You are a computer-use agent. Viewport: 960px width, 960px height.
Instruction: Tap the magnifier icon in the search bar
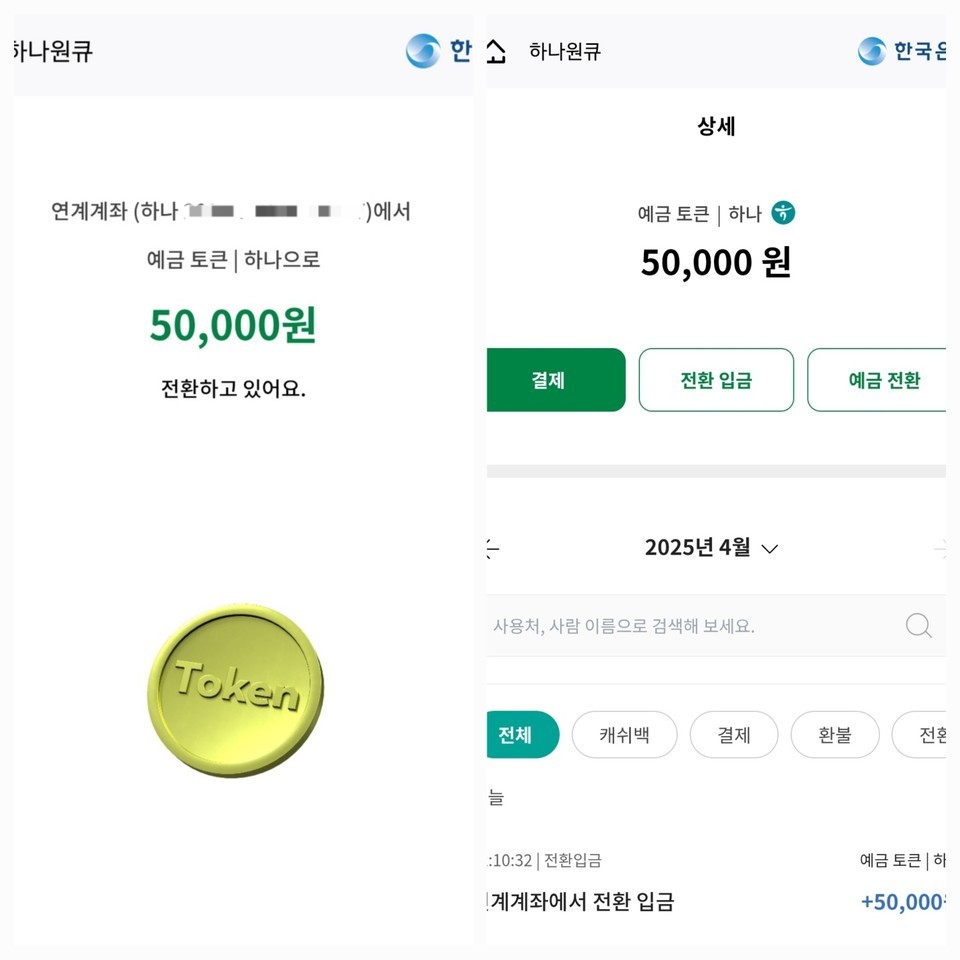[917, 625]
